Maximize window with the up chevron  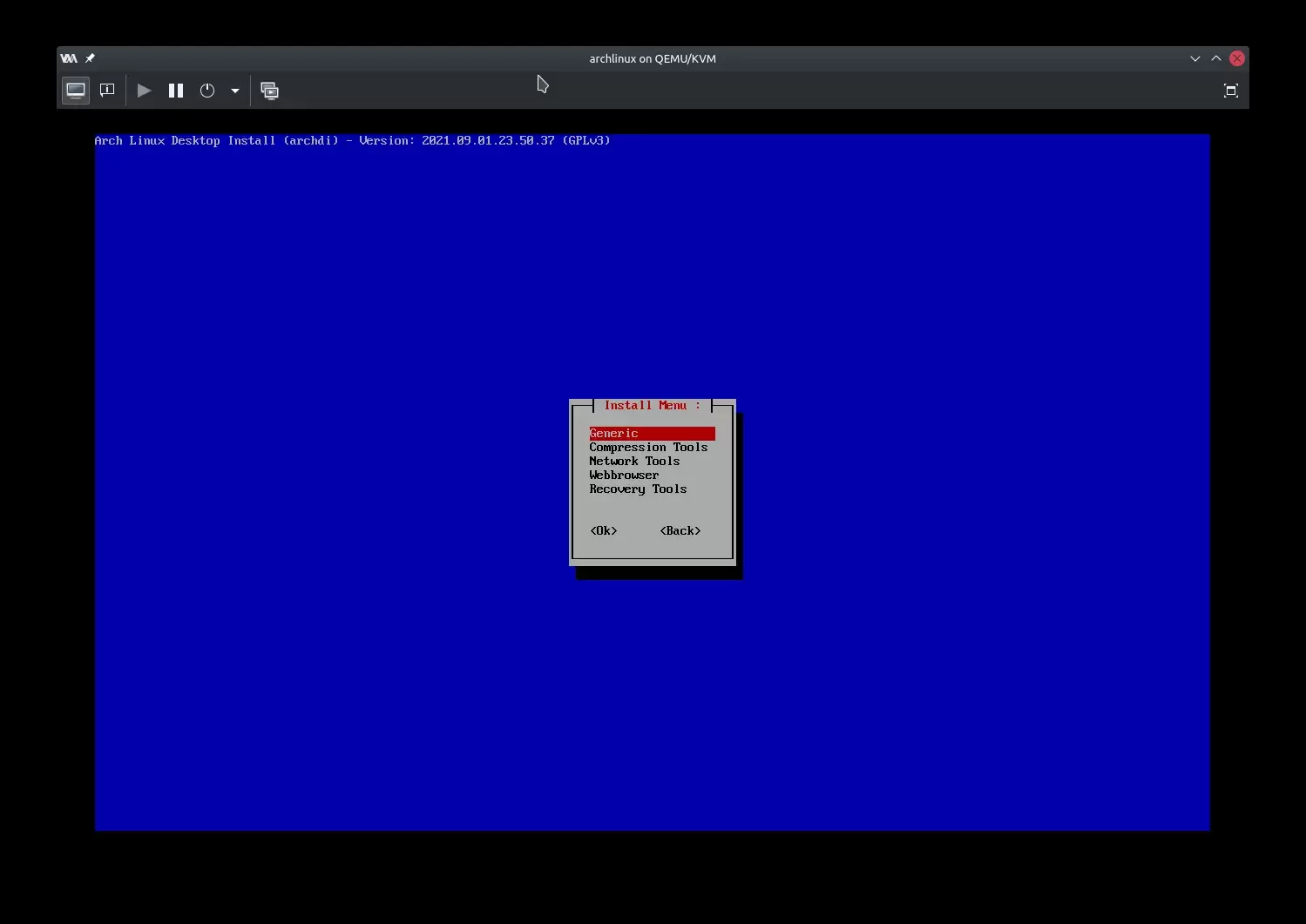point(1216,58)
